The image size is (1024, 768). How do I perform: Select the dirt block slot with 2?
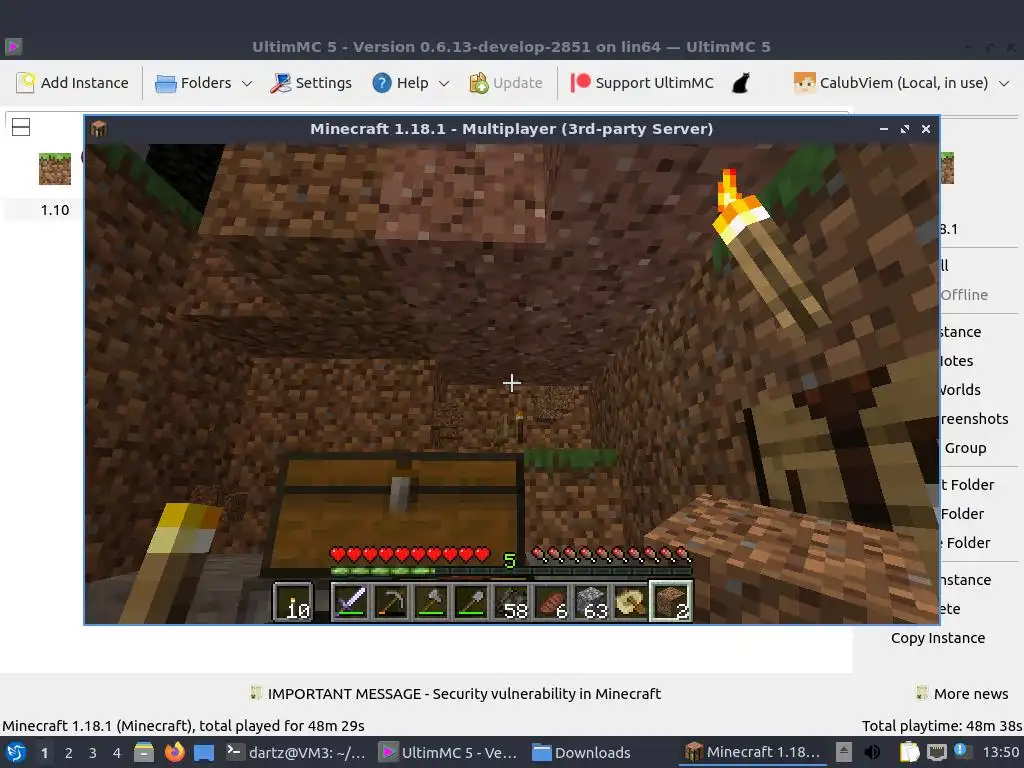coord(671,601)
